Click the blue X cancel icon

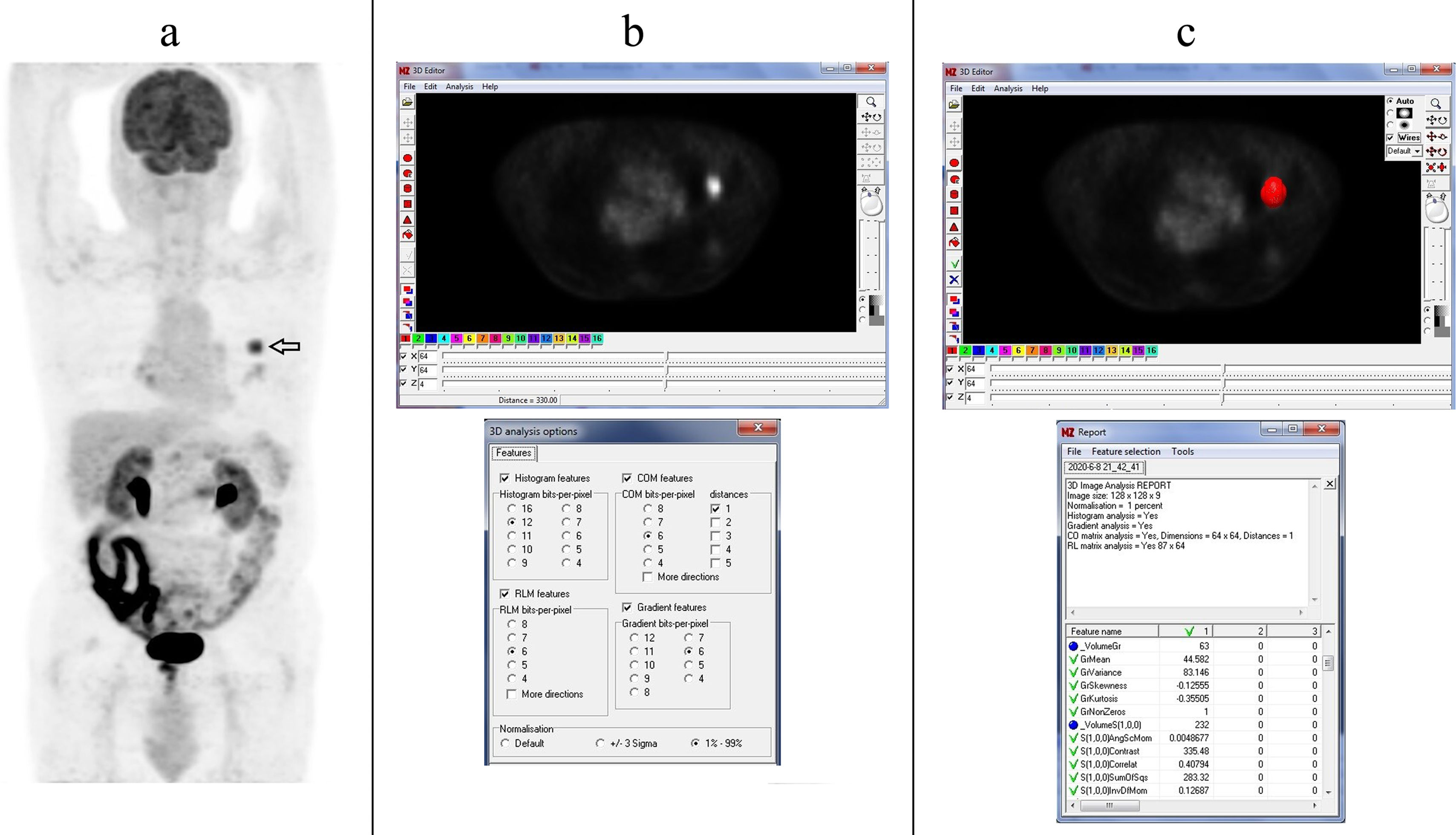coord(954,280)
